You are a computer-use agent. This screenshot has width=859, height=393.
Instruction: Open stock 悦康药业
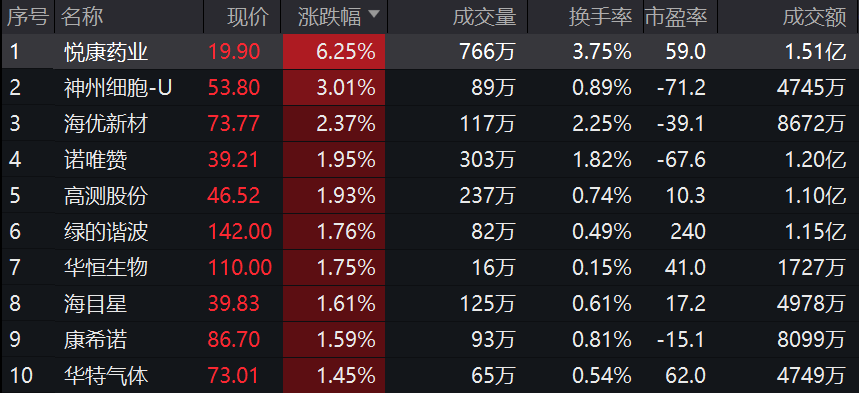tap(105, 52)
